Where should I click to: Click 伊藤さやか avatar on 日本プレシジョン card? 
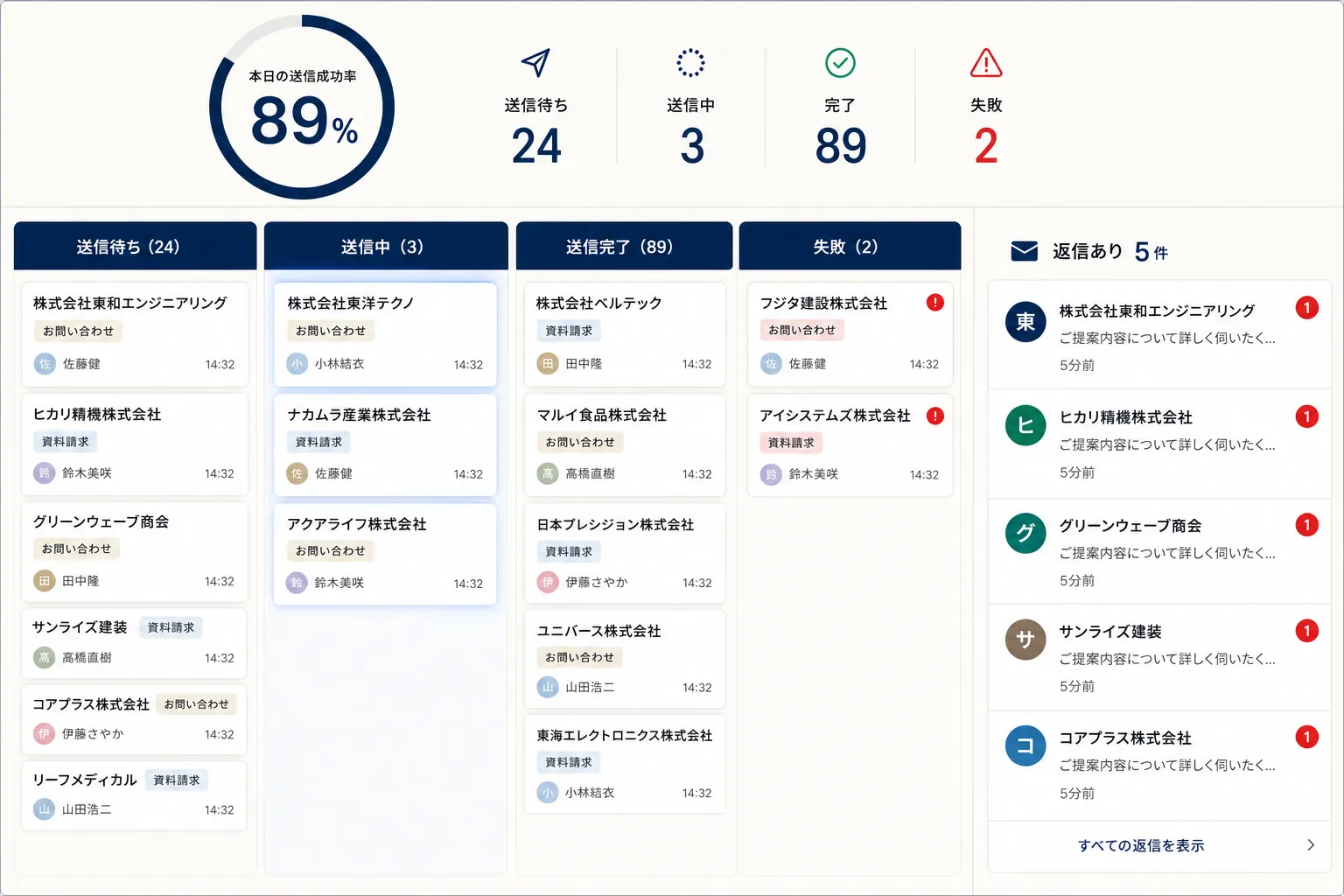tap(548, 582)
